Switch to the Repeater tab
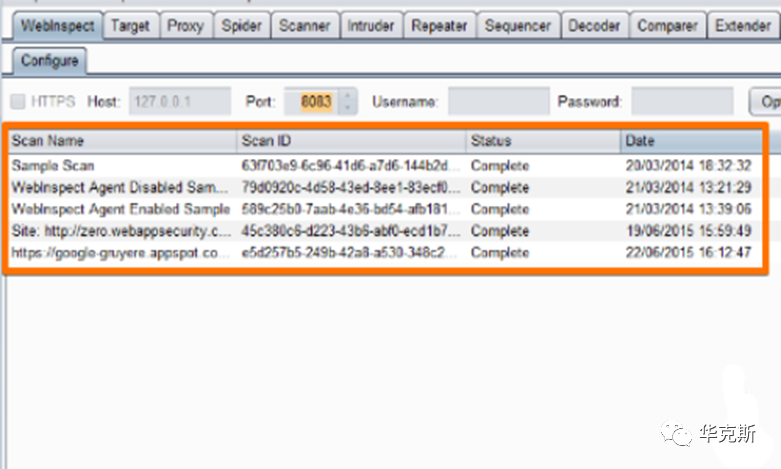781x469 pixels. tap(439, 26)
